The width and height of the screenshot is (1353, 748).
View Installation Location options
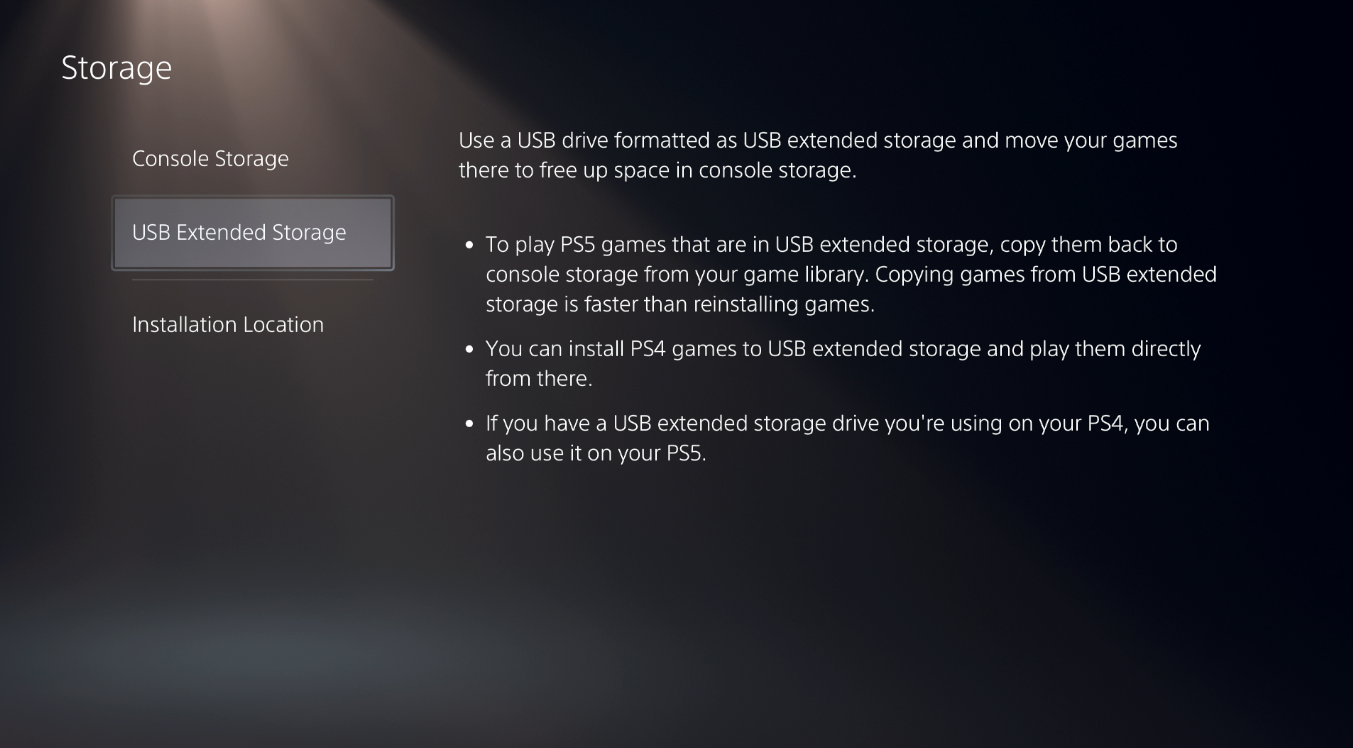pyautogui.click(x=227, y=324)
